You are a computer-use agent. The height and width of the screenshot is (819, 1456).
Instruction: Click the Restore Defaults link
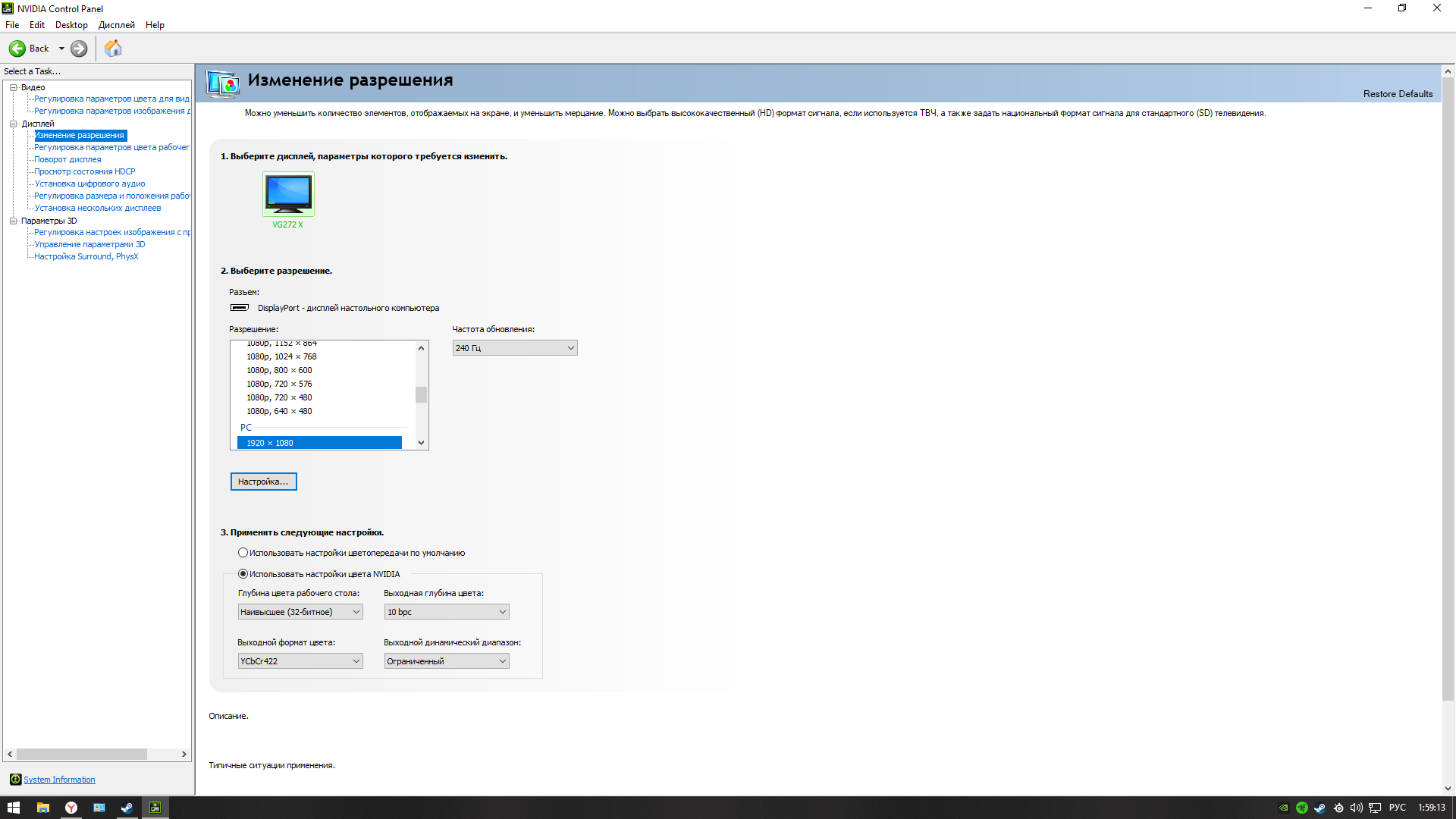point(1398,94)
